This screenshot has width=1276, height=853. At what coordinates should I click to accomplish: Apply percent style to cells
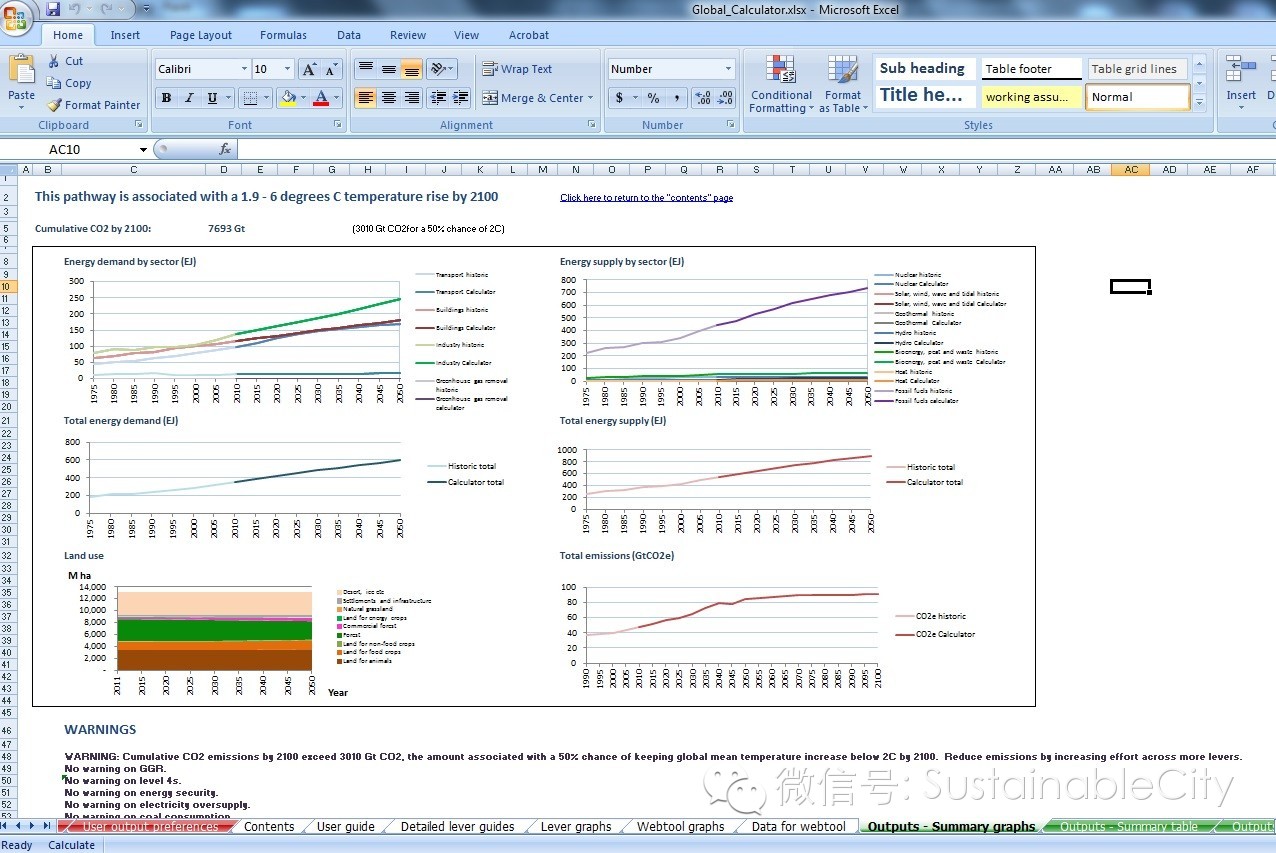pos(653,98)
